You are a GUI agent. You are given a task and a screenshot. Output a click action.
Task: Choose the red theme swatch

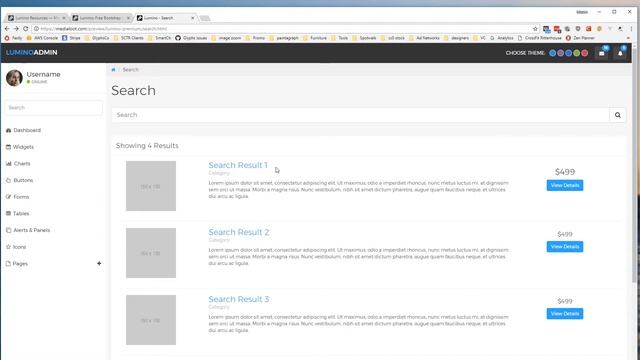tap(584, 53)
